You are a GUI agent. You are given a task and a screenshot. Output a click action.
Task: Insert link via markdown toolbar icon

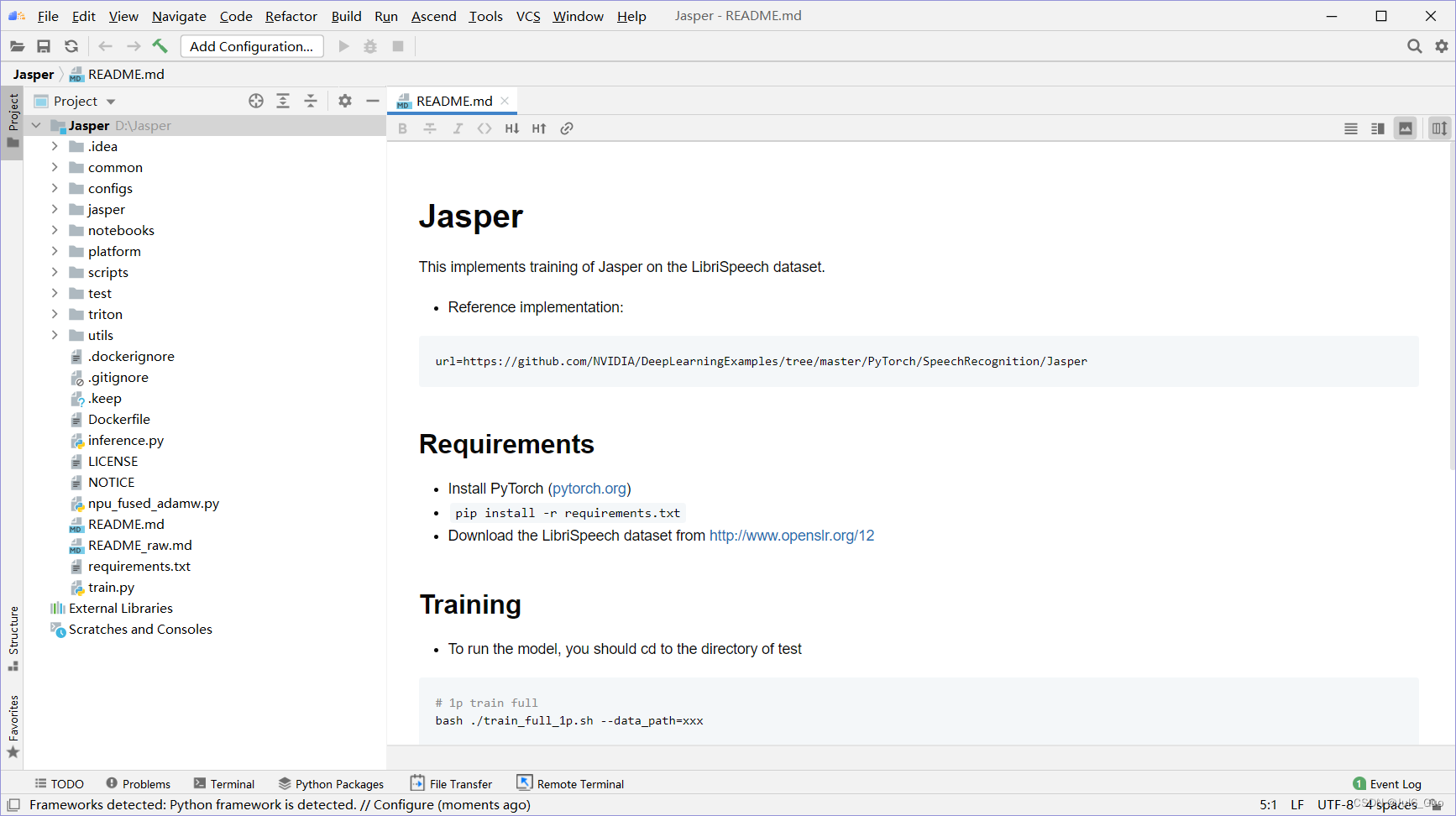pyautogui.click(x=567, y=128)
